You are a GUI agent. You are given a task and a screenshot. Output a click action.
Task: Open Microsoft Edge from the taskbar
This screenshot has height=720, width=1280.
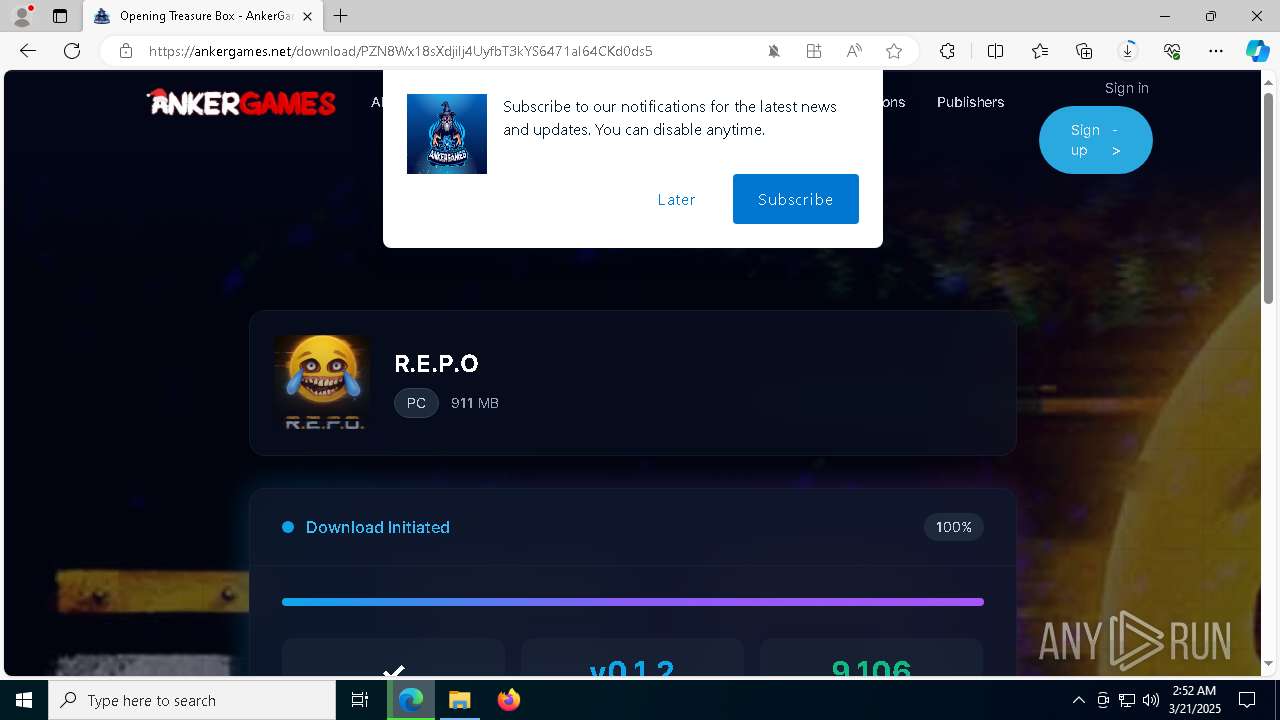[411, 700]
